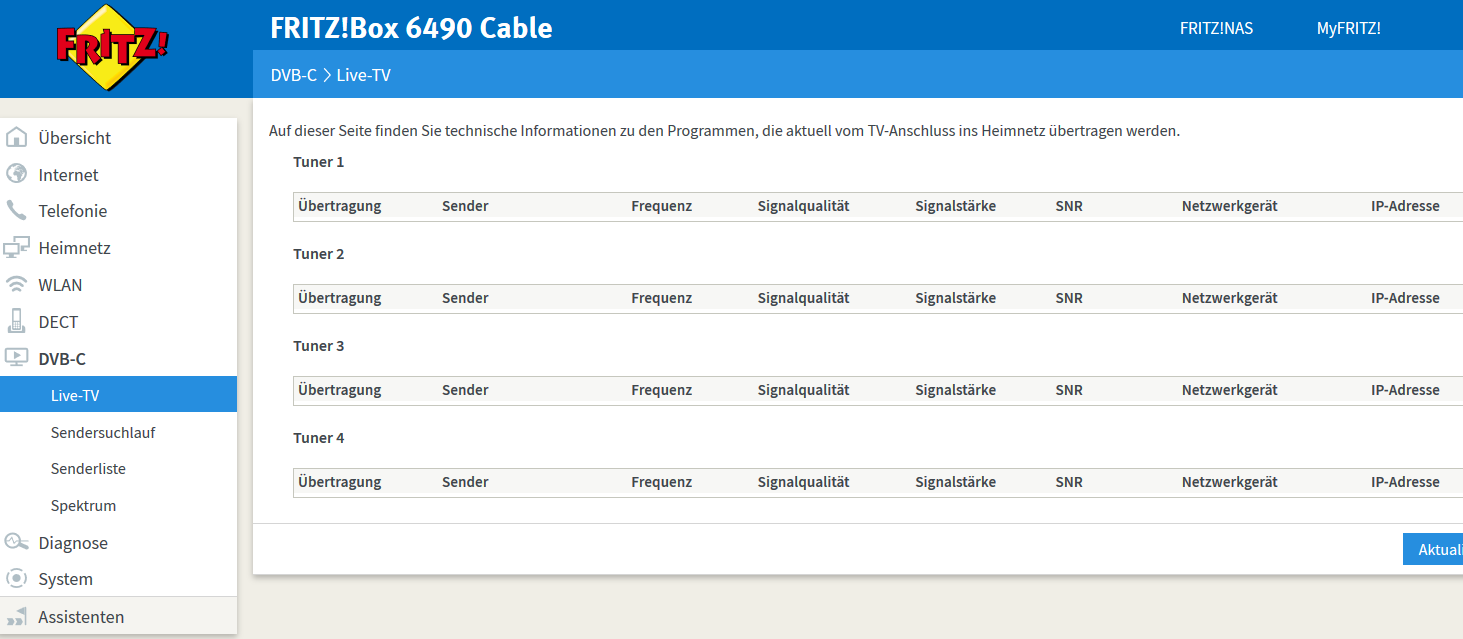Click the Heimnetz network devices icon

coord(16,248)
